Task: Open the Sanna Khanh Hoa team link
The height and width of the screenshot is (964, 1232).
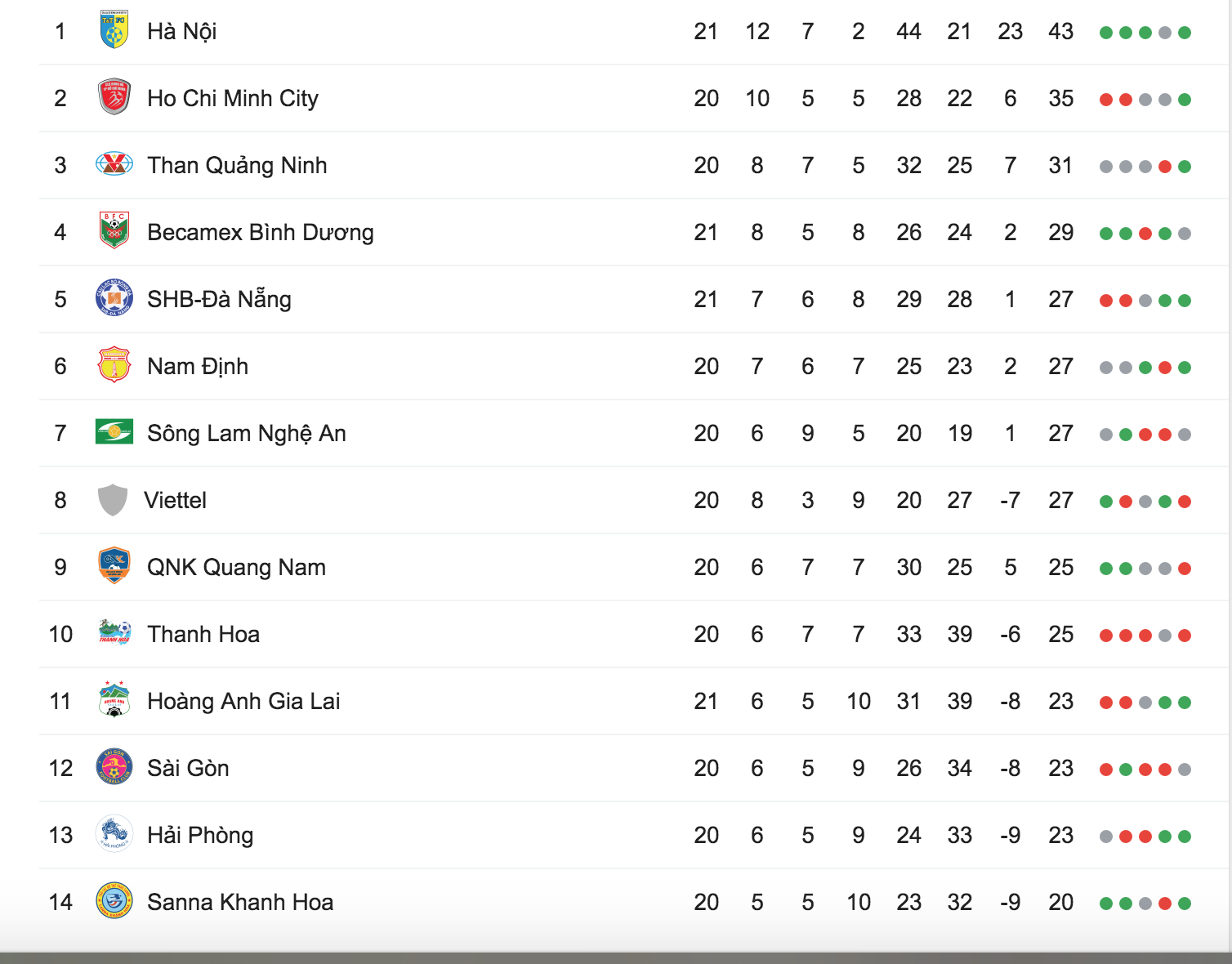Action: (x=240, y=902)
